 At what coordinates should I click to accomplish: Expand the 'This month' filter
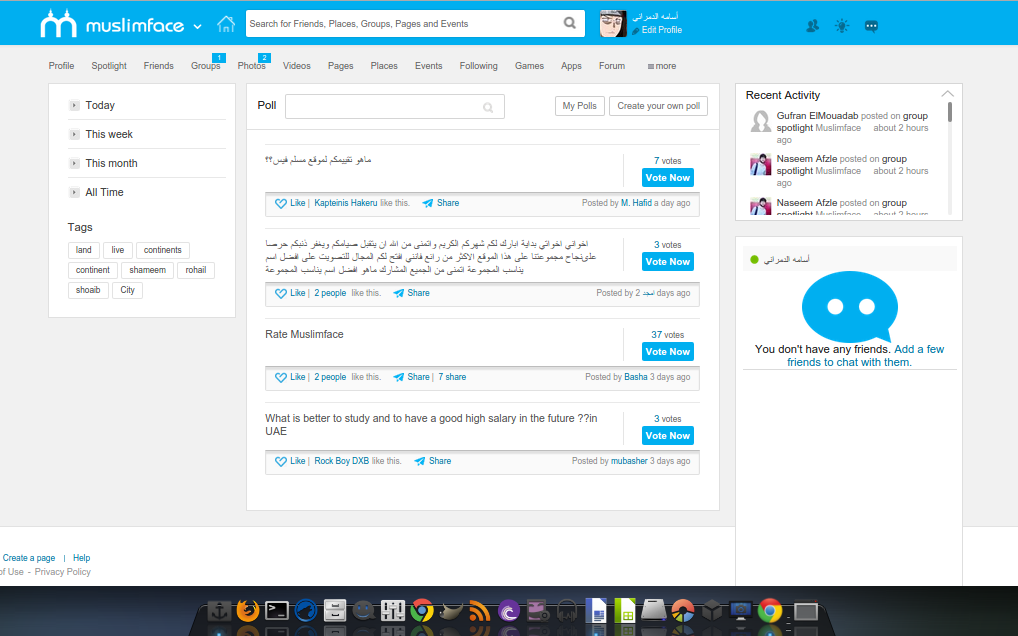[x=75, y=163]
